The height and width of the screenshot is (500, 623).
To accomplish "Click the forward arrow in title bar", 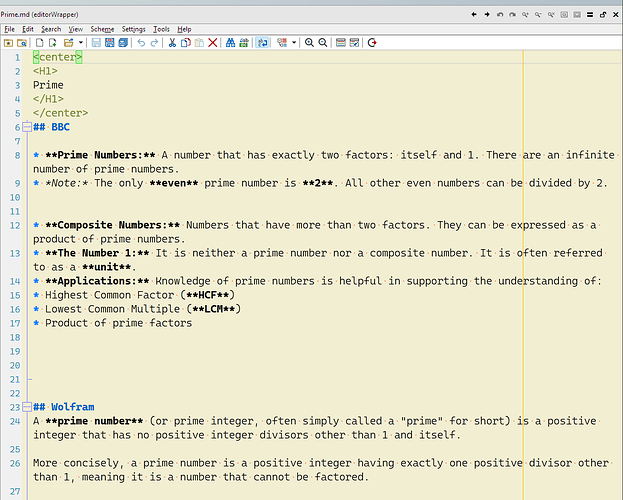I will pyautogui.click(x=487, y=15).
